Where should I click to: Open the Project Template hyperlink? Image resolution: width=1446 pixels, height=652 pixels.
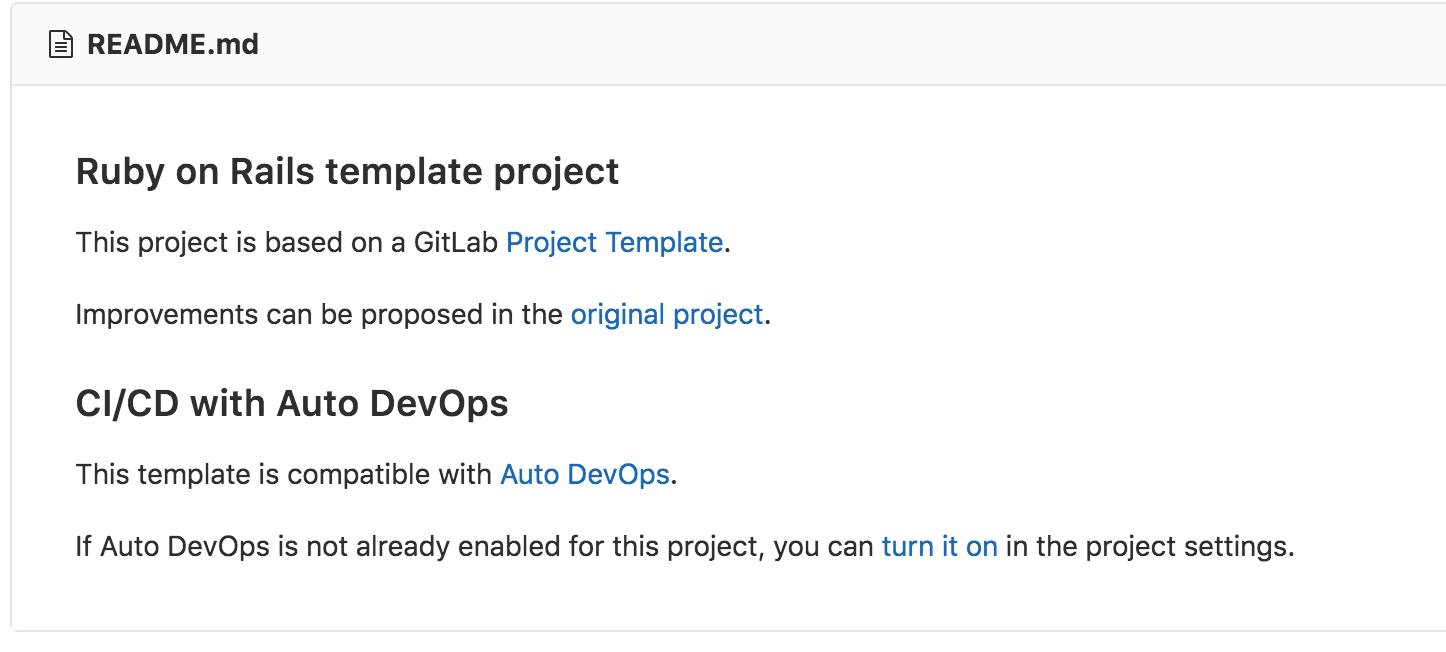[x=615, y=243]
